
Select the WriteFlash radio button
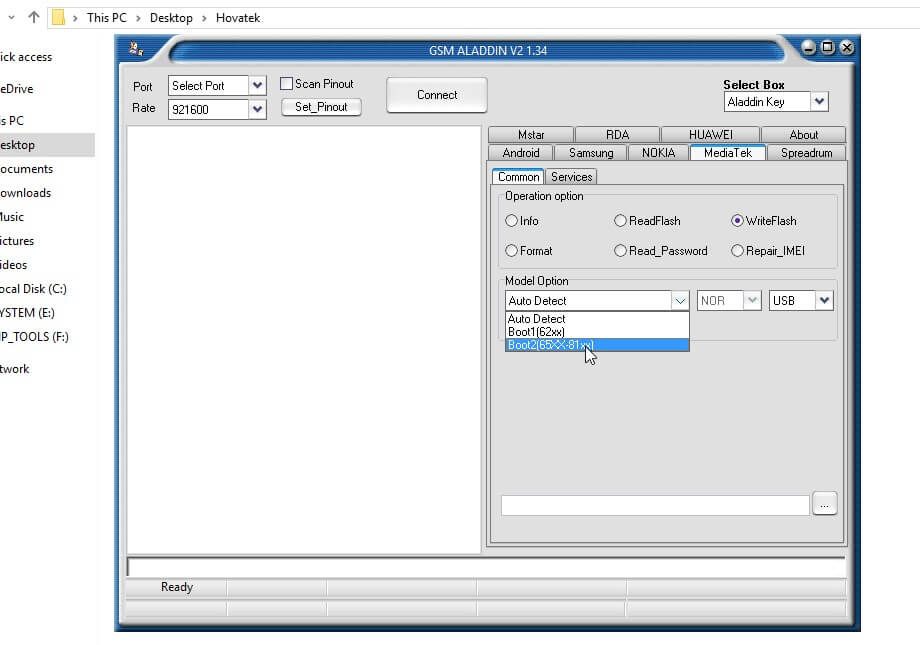pyautogui.click(x=737, y=221)
